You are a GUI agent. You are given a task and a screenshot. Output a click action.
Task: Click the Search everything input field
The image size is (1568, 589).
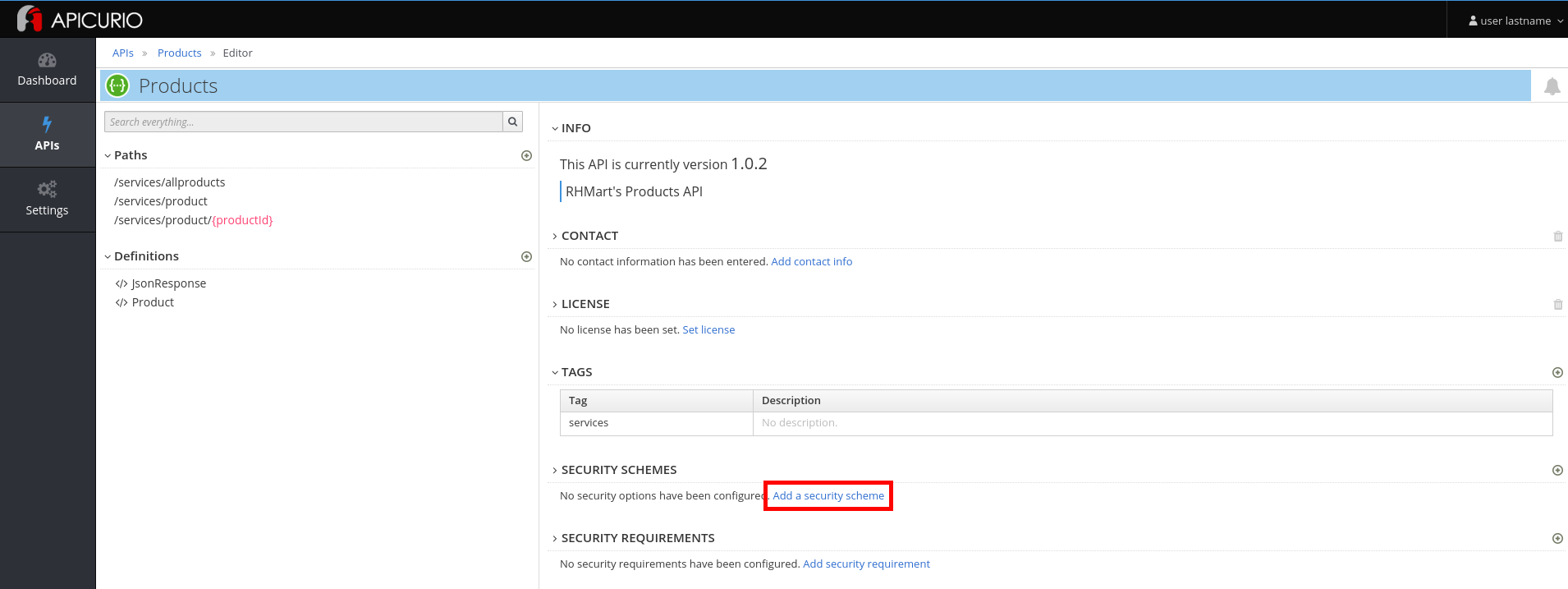pyautogui.click(x=303, y=122)
